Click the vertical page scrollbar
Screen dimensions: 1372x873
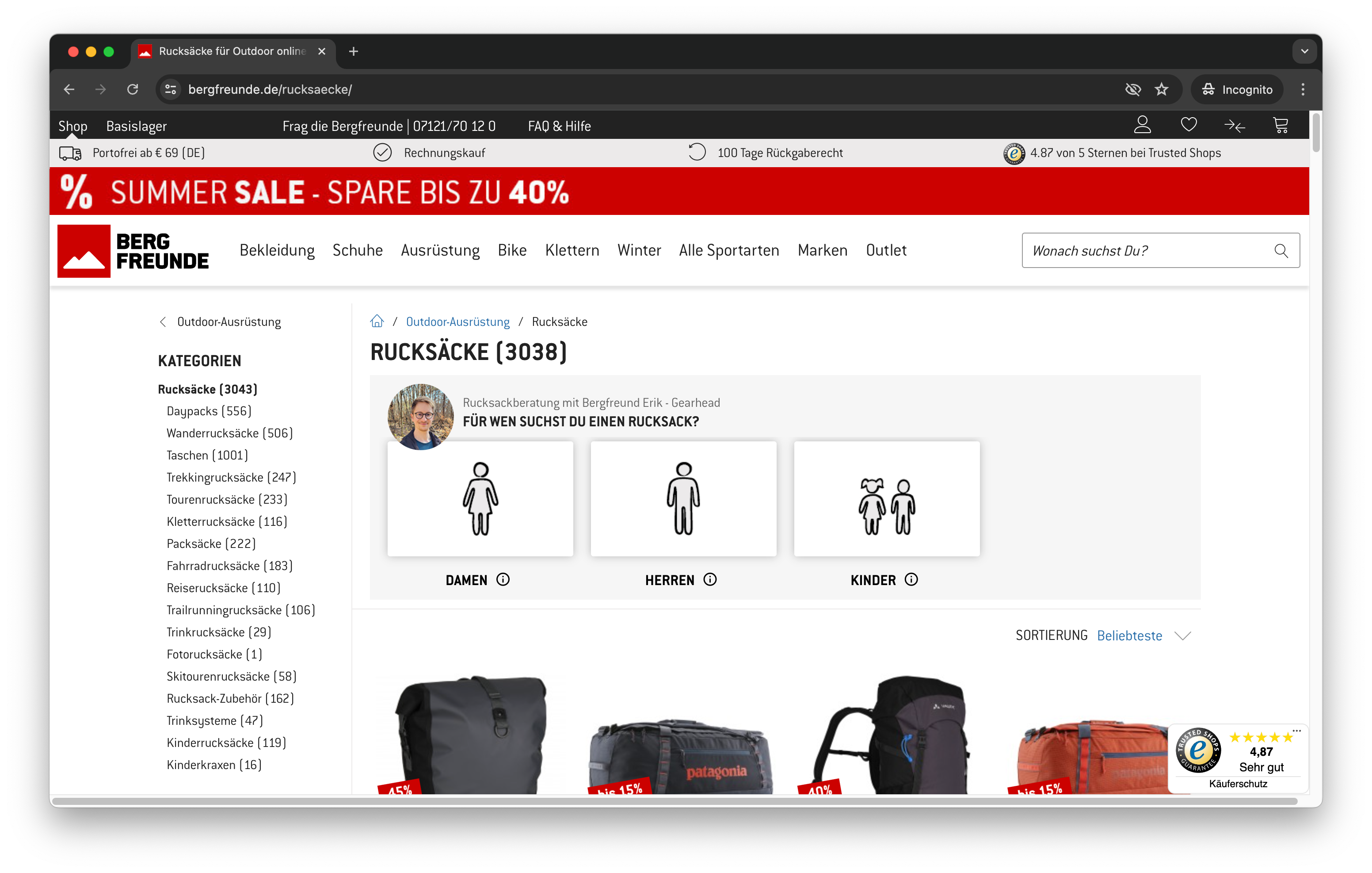pyautogui.click(x=1316, y=134)
